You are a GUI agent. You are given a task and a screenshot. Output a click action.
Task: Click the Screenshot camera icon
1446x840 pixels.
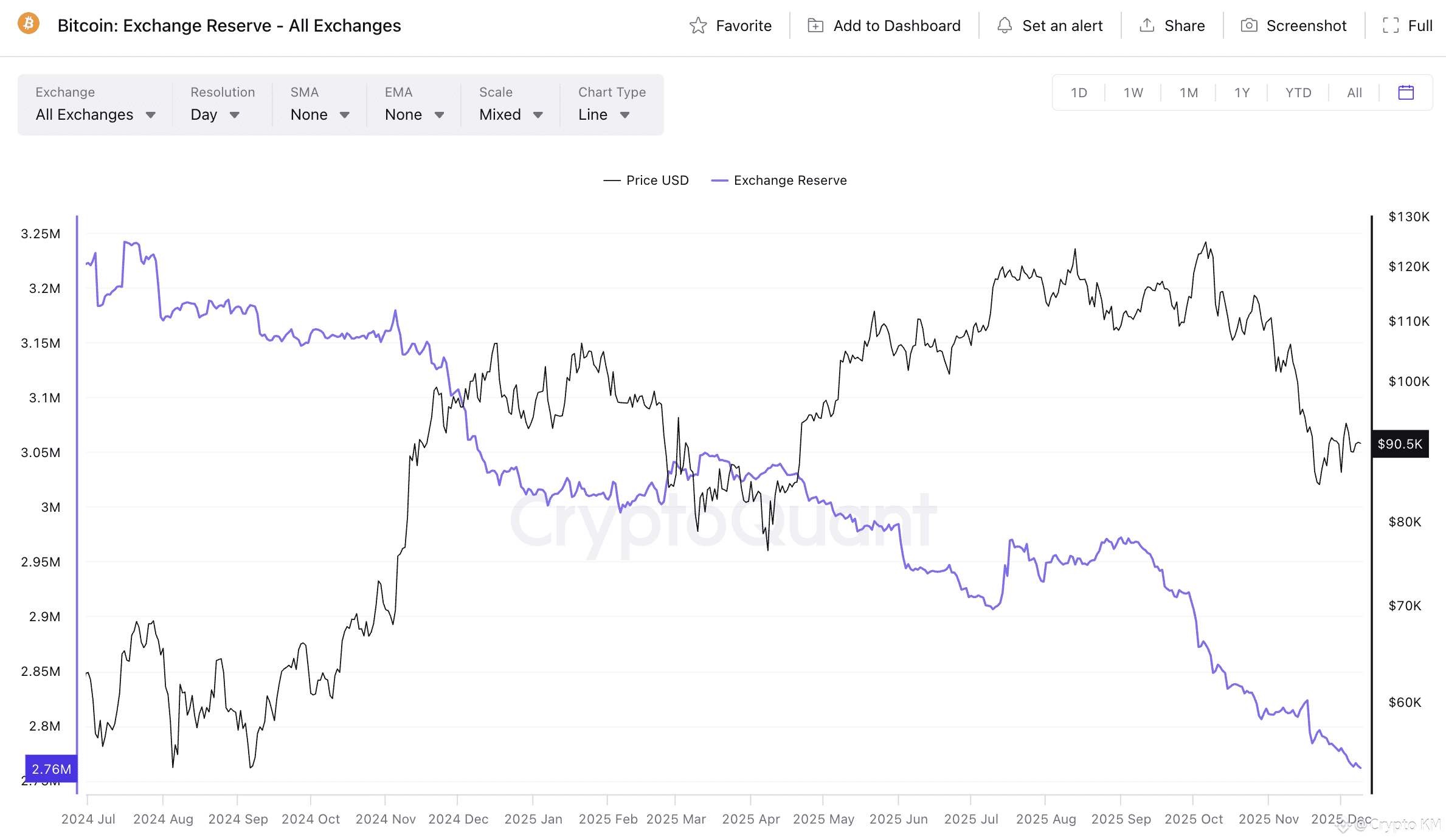(1249, 26)
